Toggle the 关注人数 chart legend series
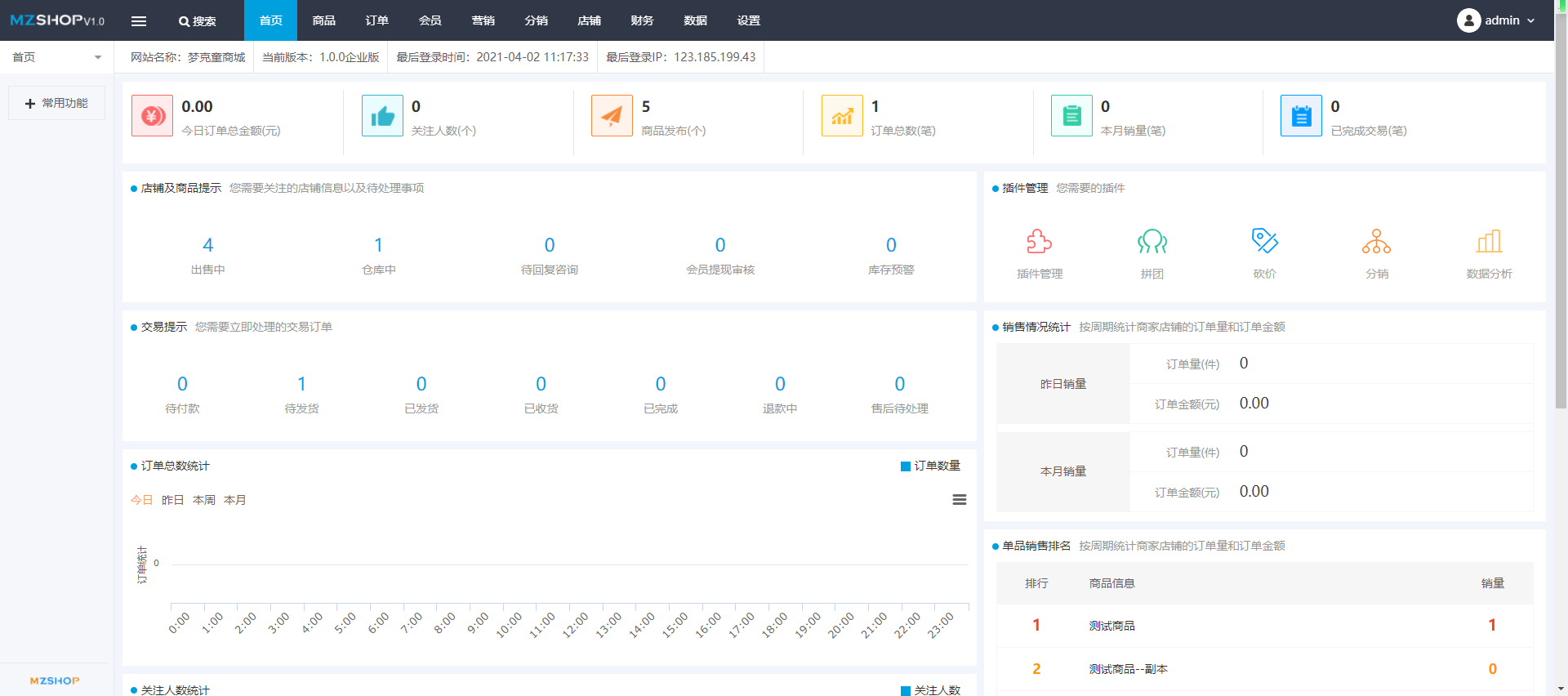Screen dimensions: 1568x696 click(930, 690)
